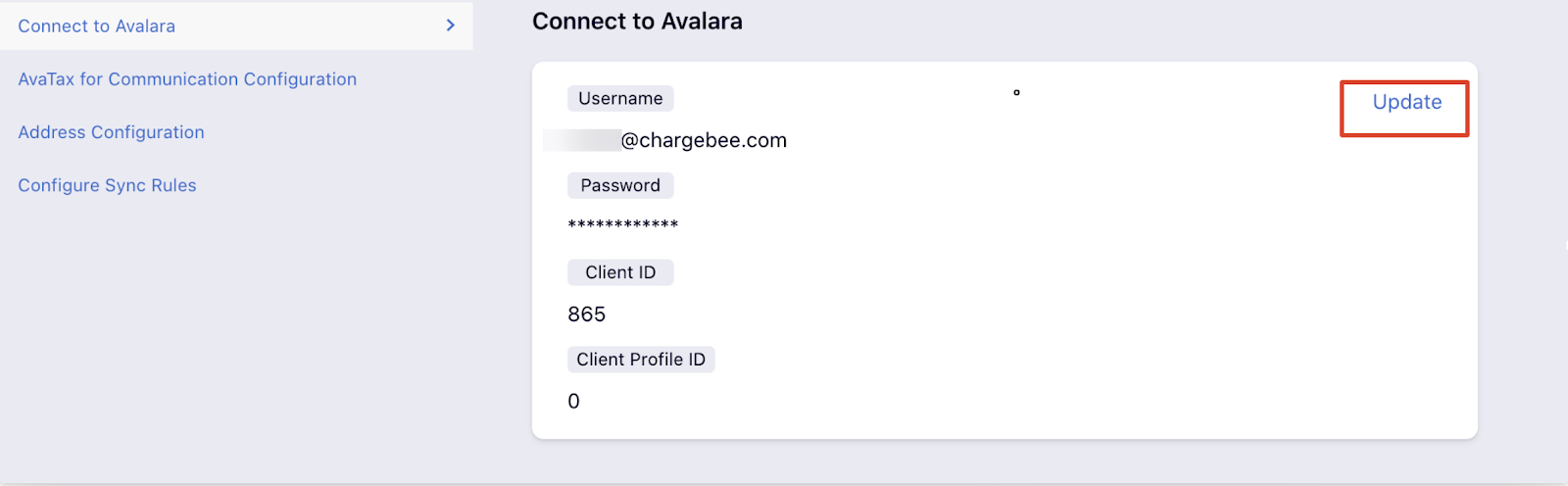
Task: Select the Connect to Avalara sidebar item
Action: point(236,25)
